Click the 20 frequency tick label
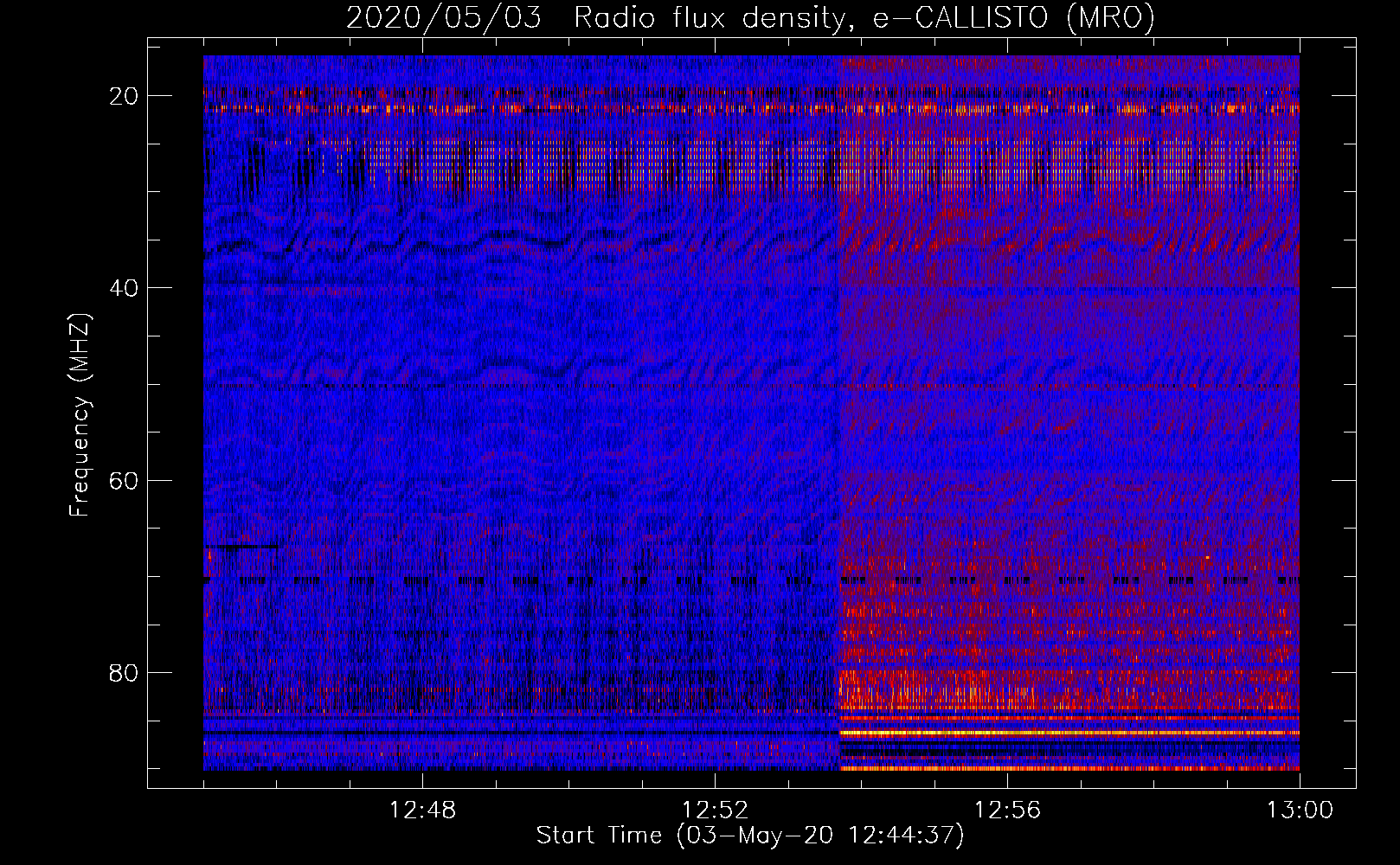This screenshot has height=865, width=1400. tap(124, 96)
